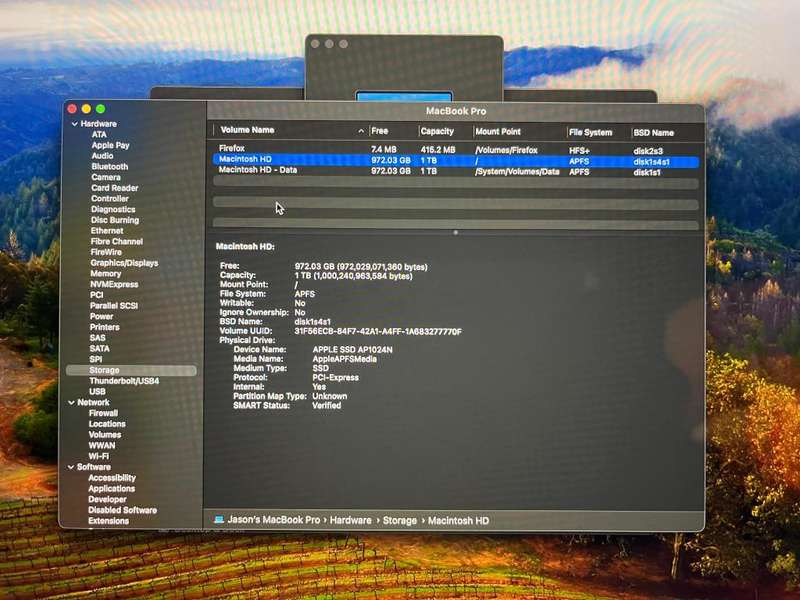
Task: Sort by the Volume Name column header
Action: tap(247, 130)
